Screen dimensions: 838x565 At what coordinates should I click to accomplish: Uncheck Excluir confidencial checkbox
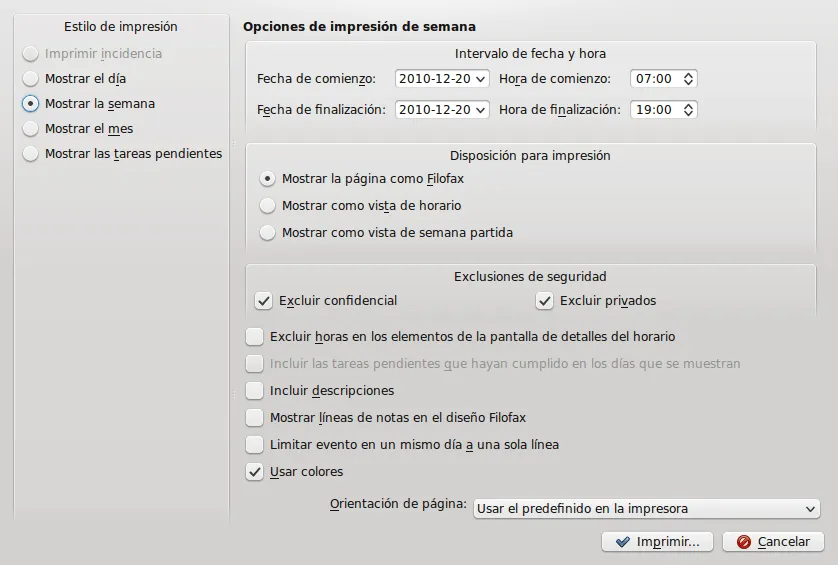coord(263,301)
